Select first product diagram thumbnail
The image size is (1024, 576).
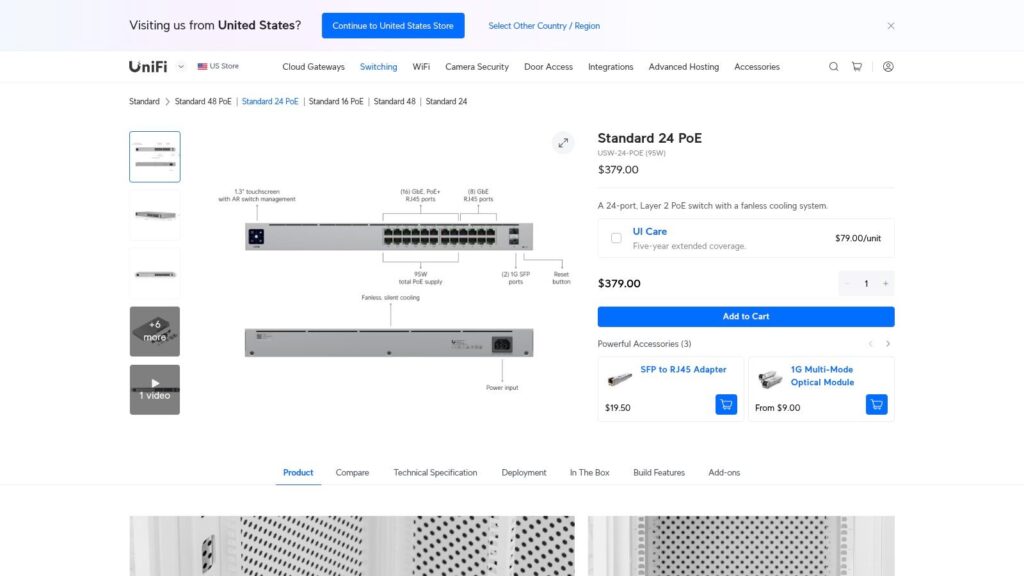(155, 157)
